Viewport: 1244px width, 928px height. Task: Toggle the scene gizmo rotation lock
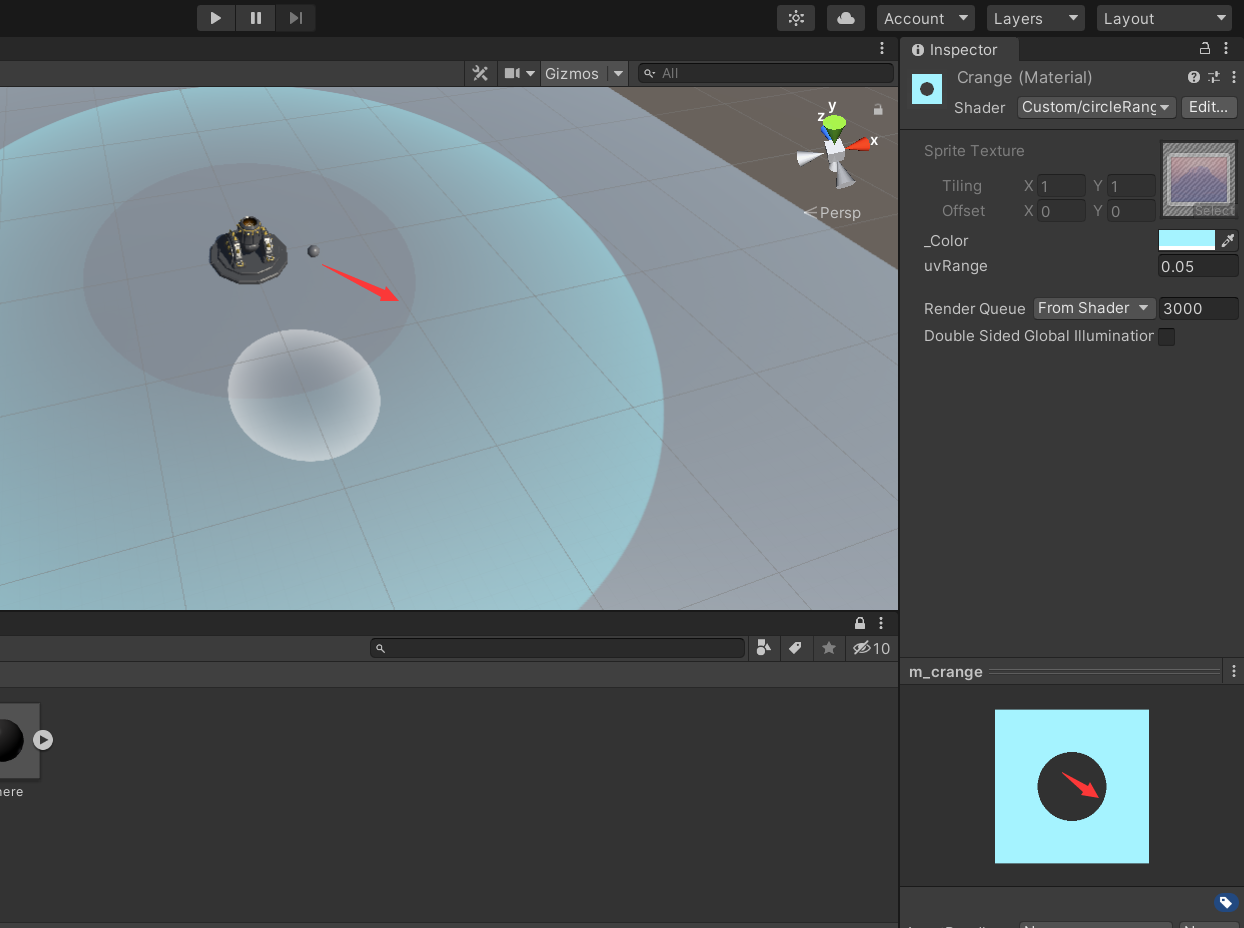(x=878, y=110)
